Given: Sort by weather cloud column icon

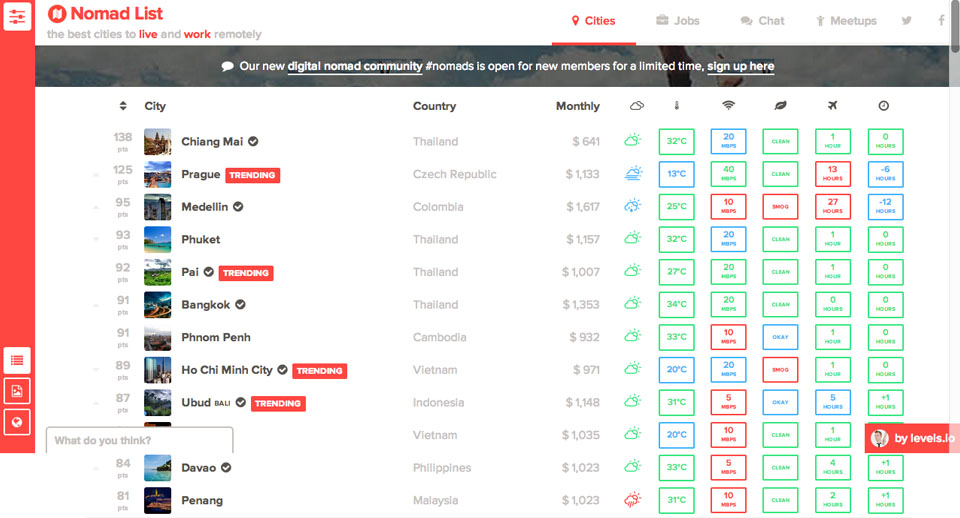Looking at the screenshot, I should 636,106.
